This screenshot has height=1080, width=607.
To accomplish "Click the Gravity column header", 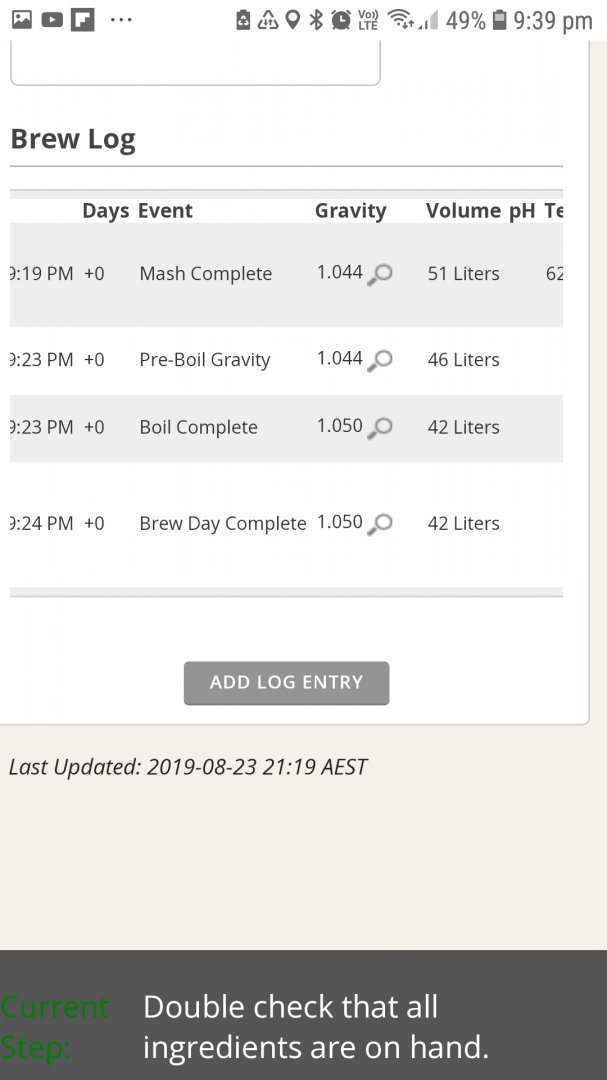I will 351,211.
